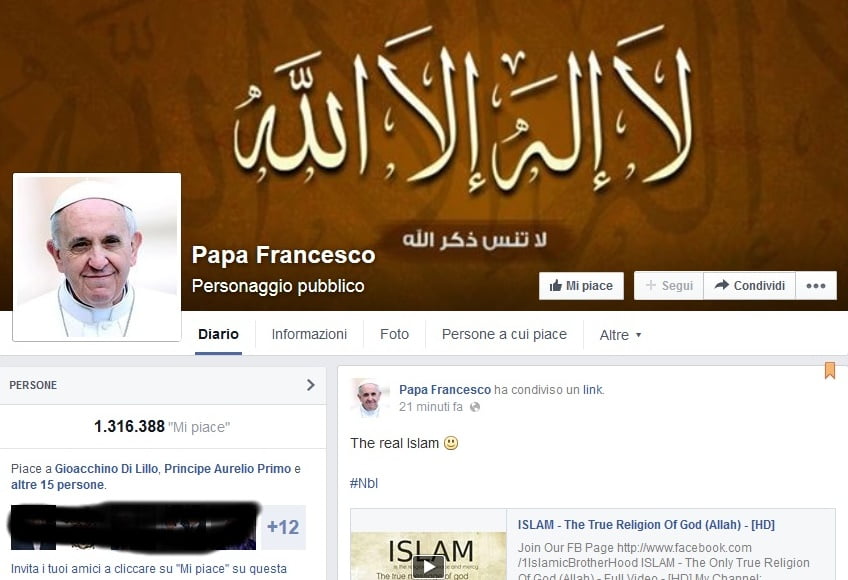Open the Informazioni tab
Viewport: 848px width, 580px height.
pos(309,334)
